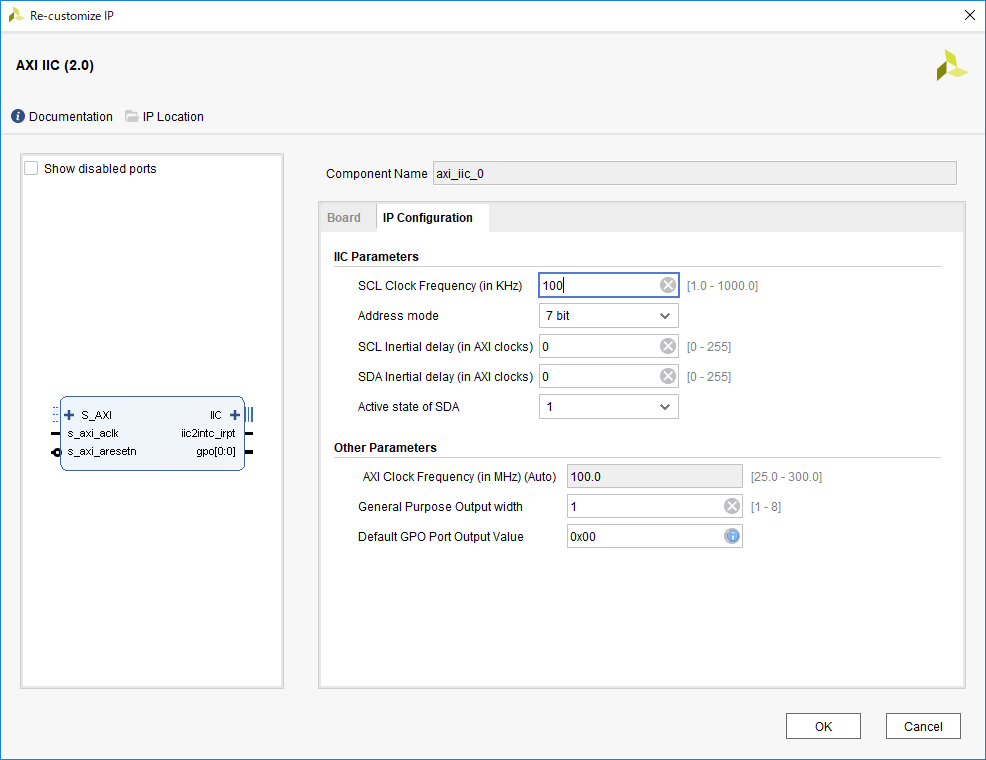Open the Documentation link
Screen dimensions: 986x760
click(70, 116)
